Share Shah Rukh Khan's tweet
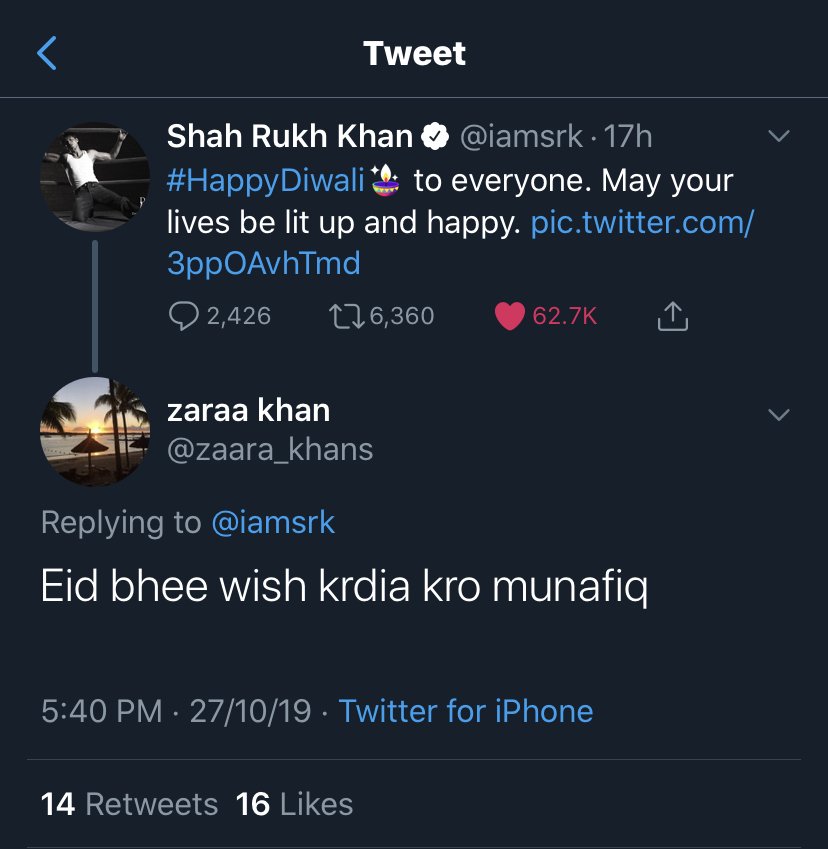 (673, 316)
